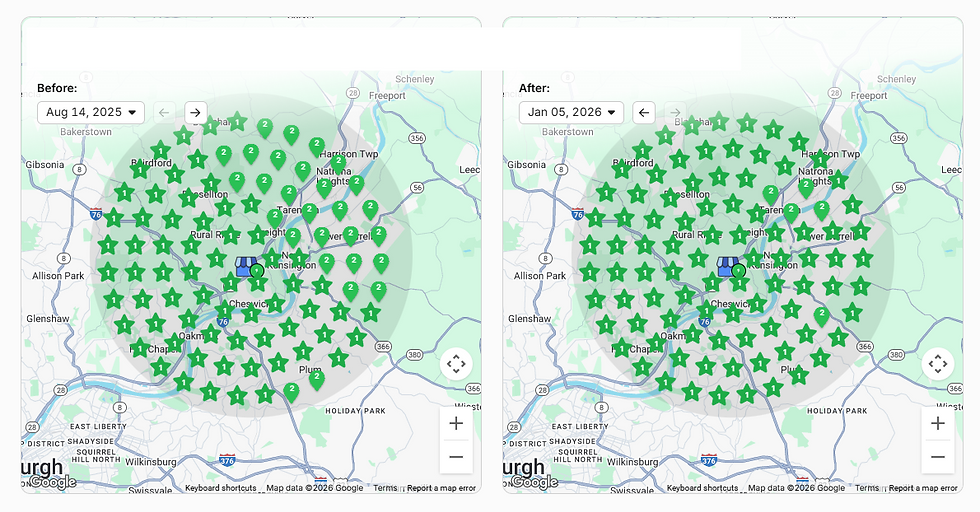Open Terms link on Before map
The height and width of the screenshot is (512, 980).
385,488
